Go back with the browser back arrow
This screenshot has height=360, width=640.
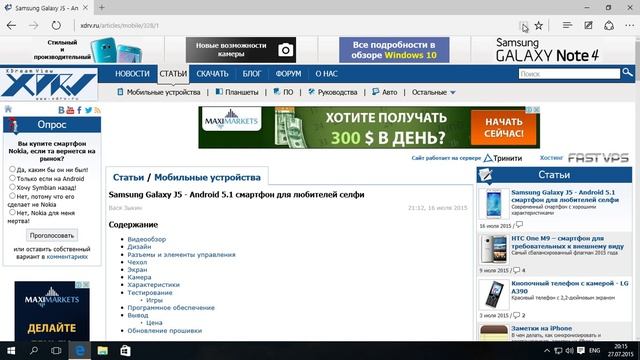(11, 25)
